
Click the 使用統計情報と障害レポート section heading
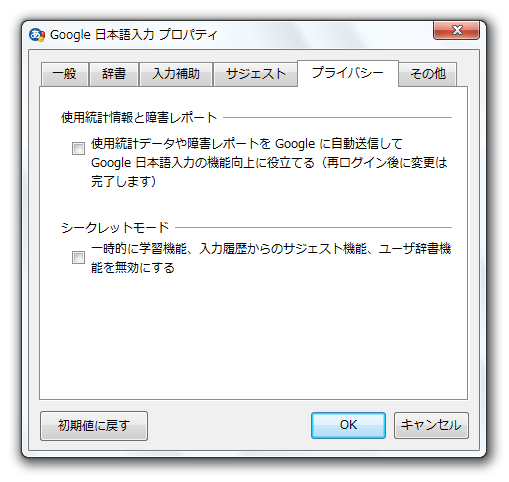point(139,118)
